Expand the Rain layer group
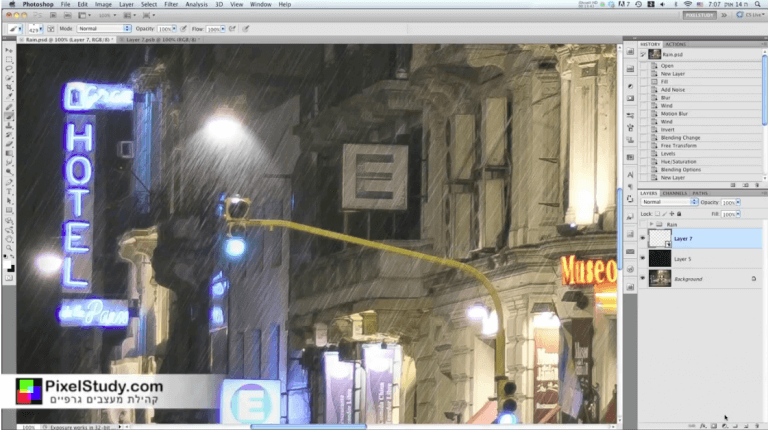Screen dimensions: 768x430 click(651, 224)
